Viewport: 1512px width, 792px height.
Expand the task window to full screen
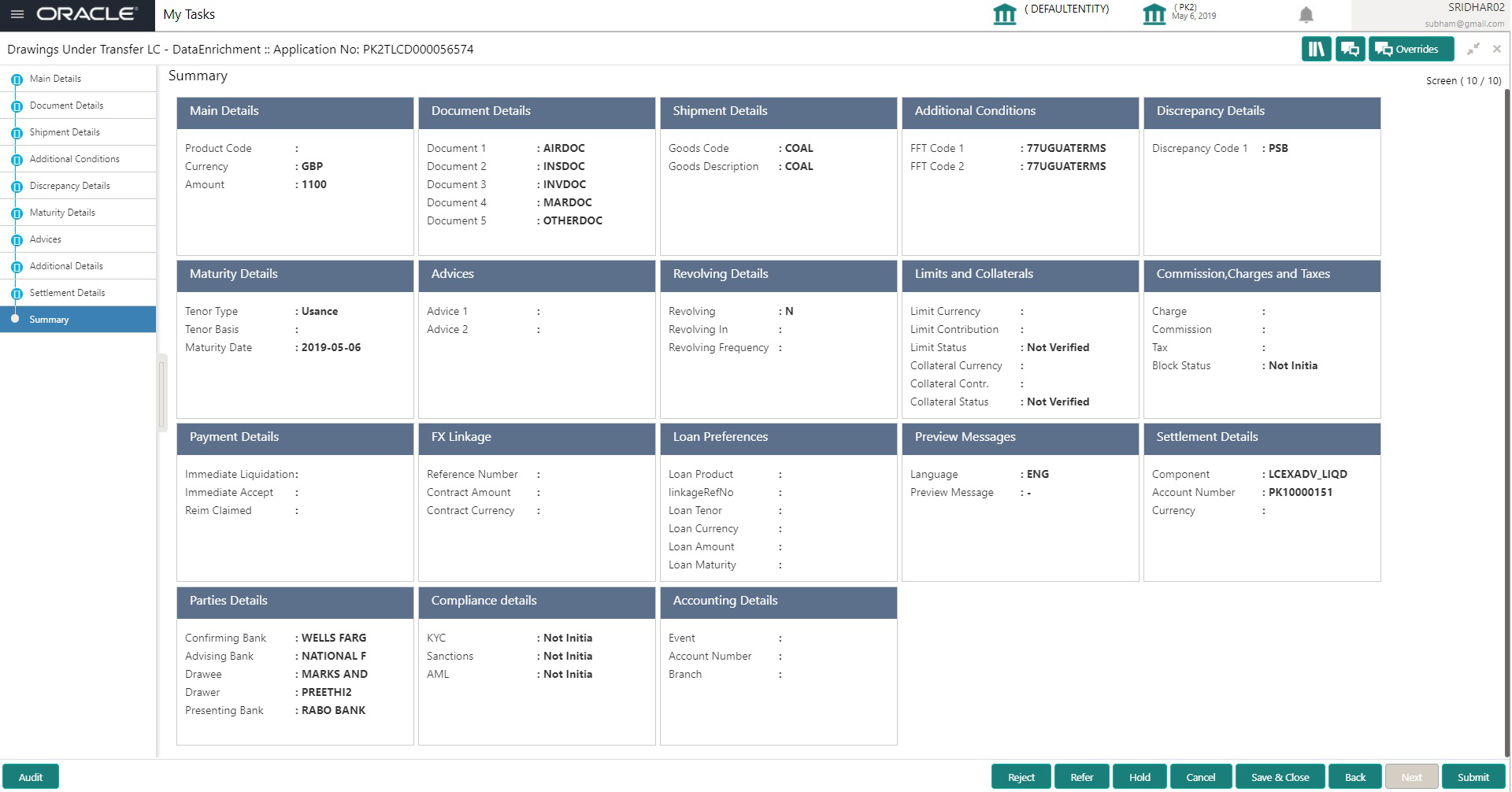pyautogui.click(x=1473, y=49)
